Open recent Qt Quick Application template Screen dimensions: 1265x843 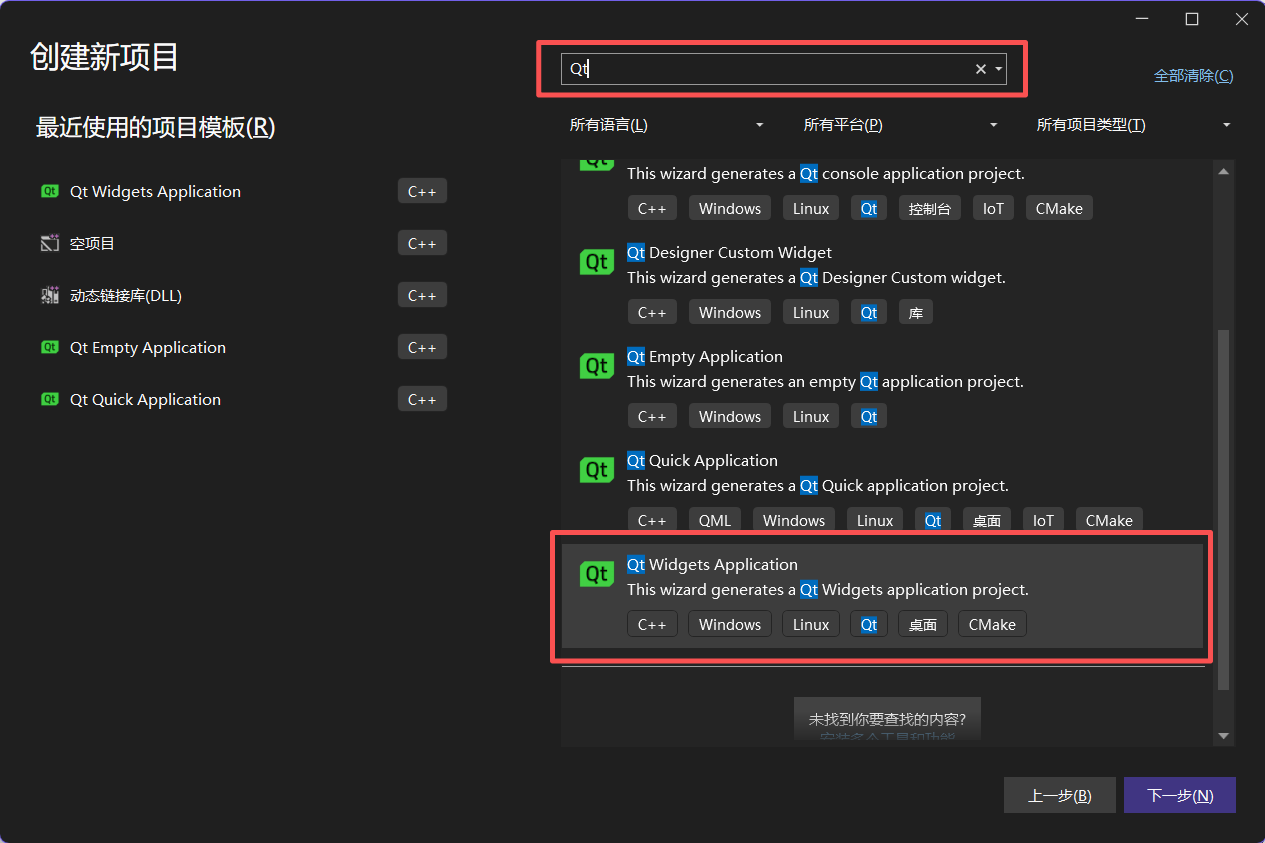click(243, 399)
